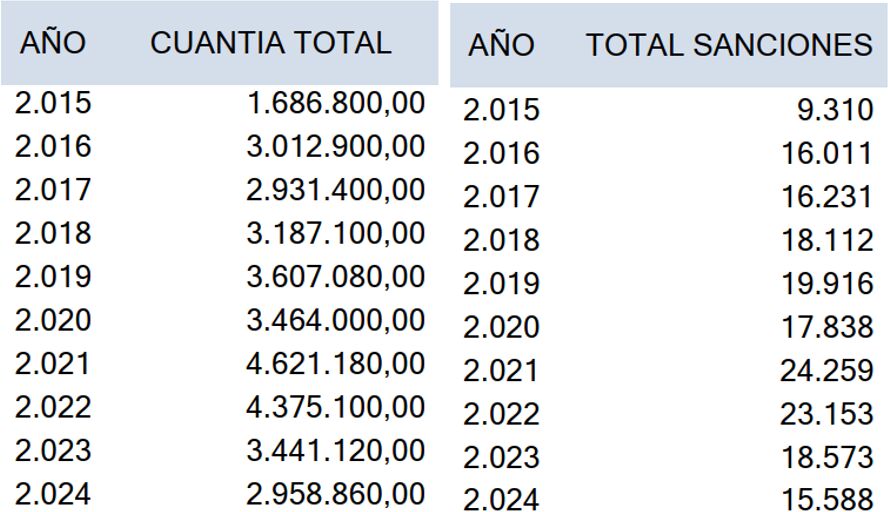Click the TOTAL SANCIONES column header
The image size is (888, 512).
click(x=729, y=45)
